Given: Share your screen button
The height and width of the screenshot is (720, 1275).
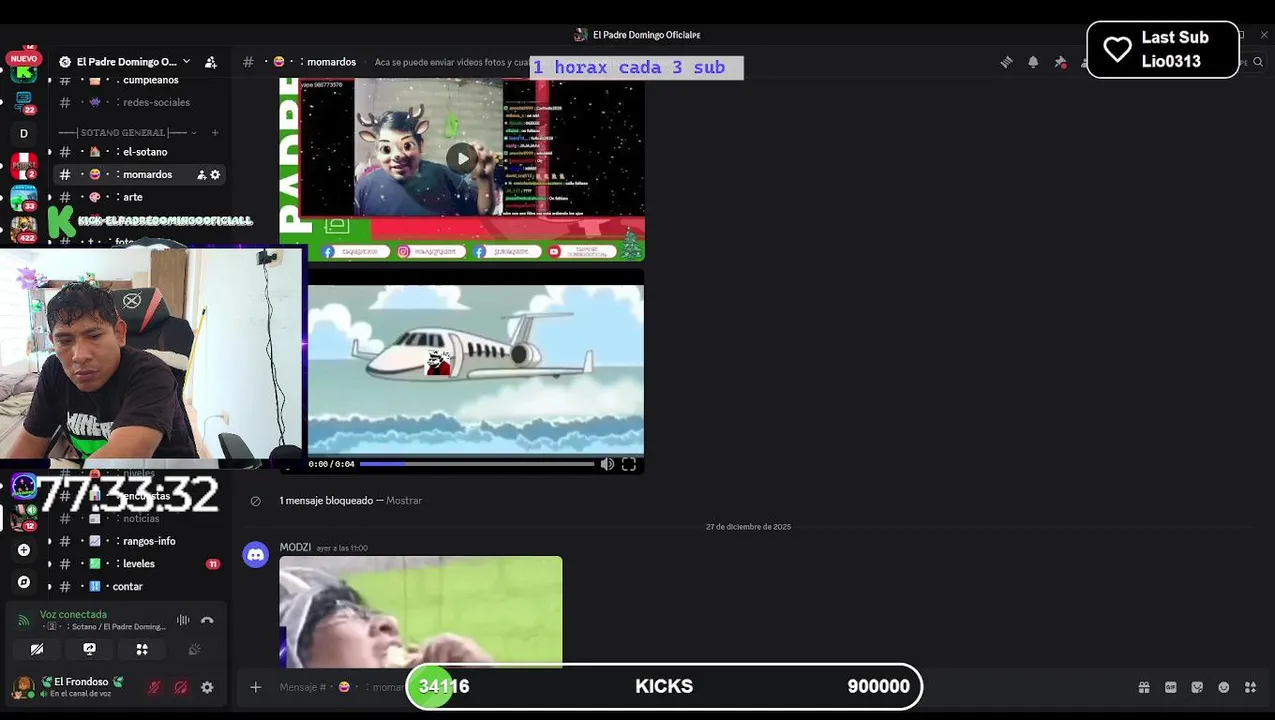Looking at the screenshot, I should point(89,649).
